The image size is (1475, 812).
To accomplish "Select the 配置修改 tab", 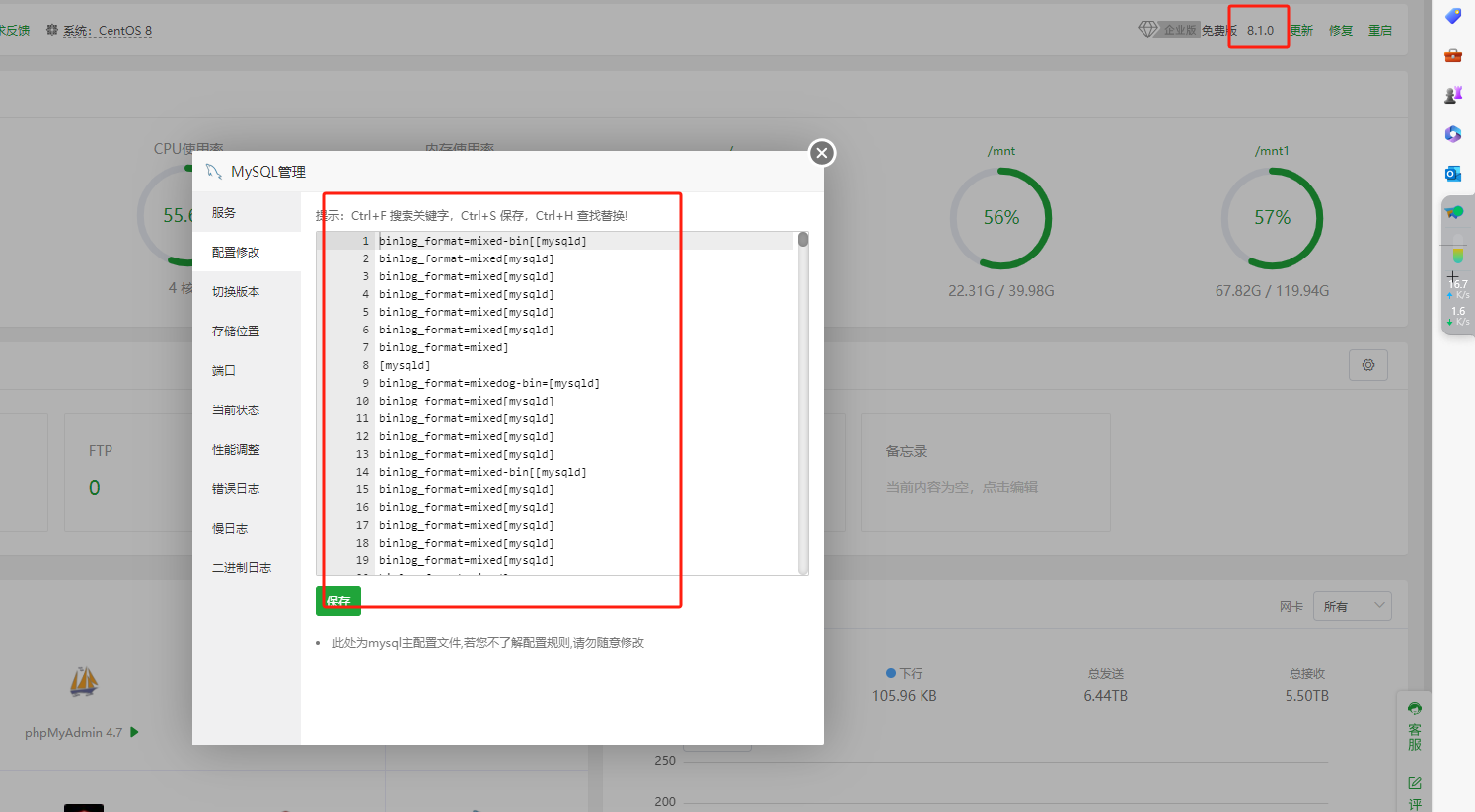I will 247,252.
